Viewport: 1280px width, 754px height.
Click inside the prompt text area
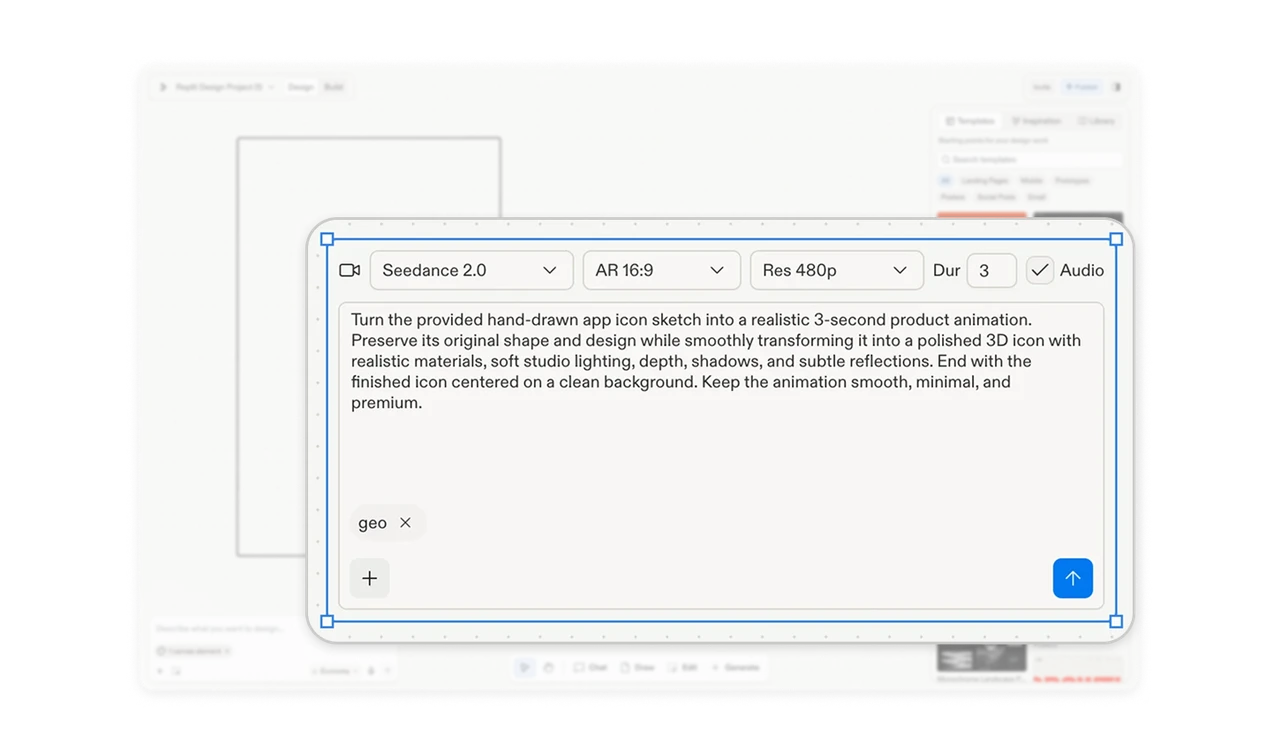(721, 455)
